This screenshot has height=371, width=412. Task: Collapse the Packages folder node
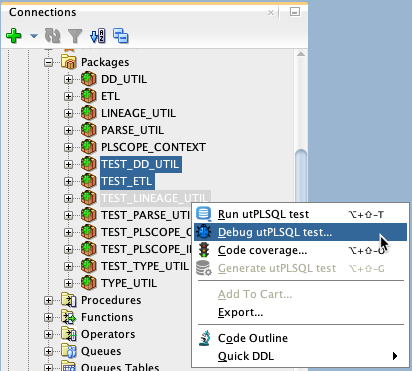click(x=49, y=62)
